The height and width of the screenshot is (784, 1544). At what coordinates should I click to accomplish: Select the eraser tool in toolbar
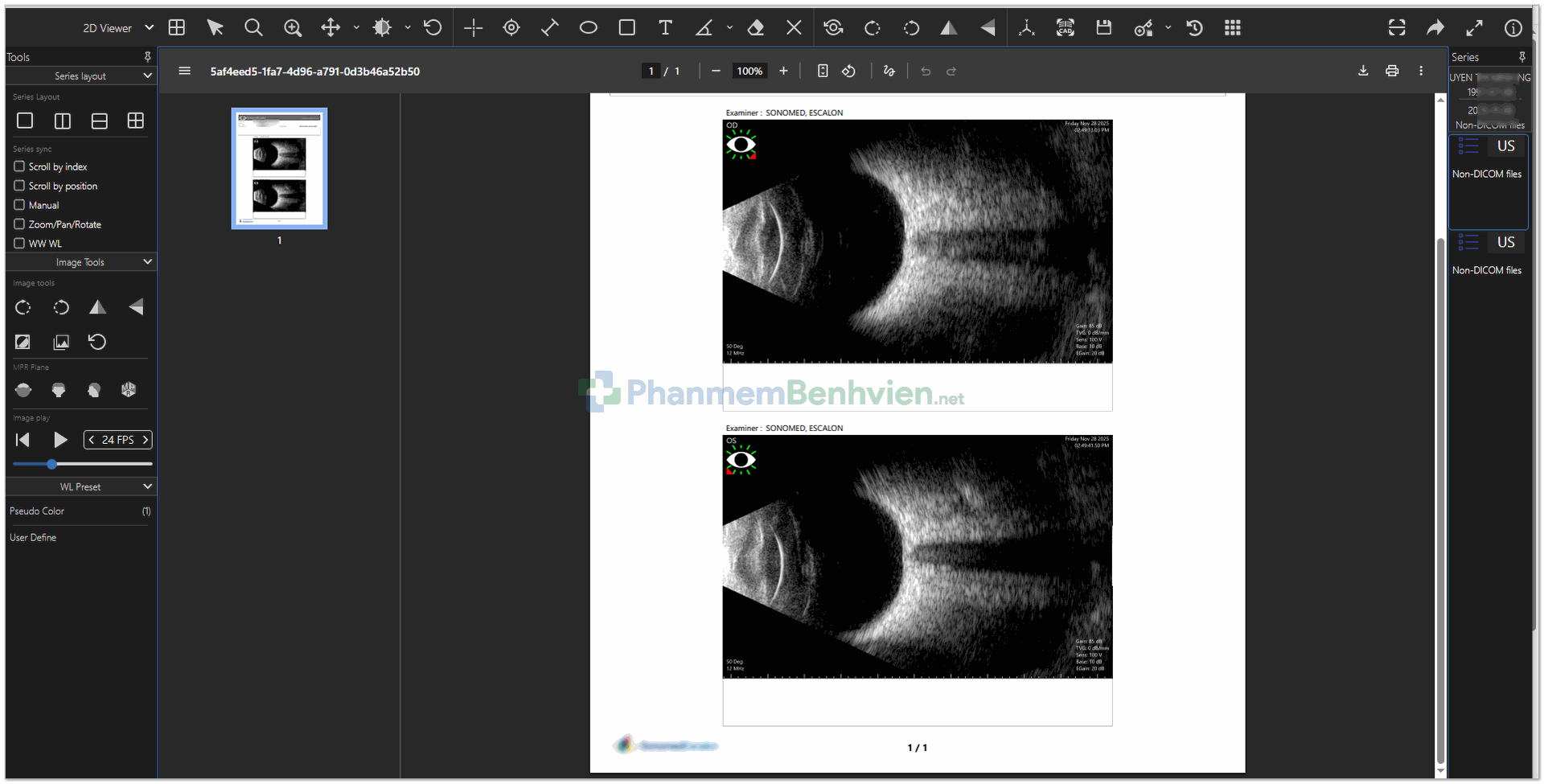point(755,28)
